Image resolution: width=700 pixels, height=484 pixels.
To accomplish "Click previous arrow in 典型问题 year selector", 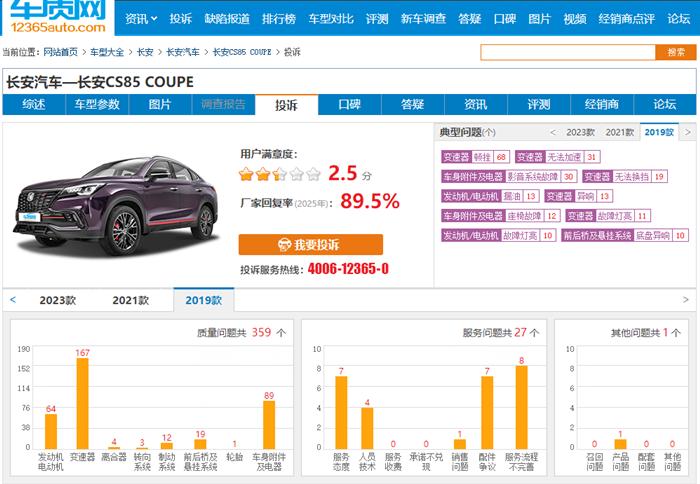I will [x=553, y=132].
